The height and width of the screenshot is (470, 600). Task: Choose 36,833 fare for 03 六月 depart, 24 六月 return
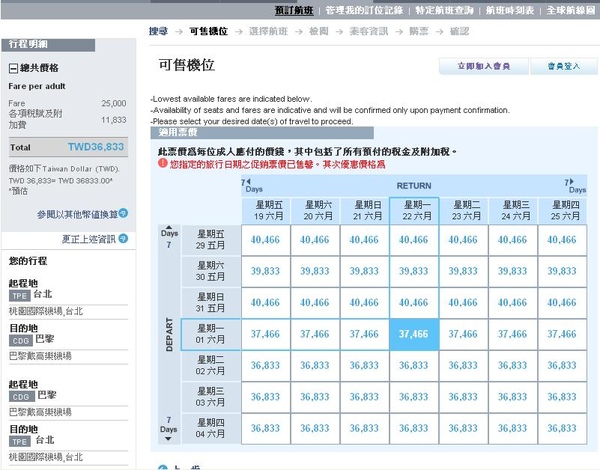coord(513,397)
